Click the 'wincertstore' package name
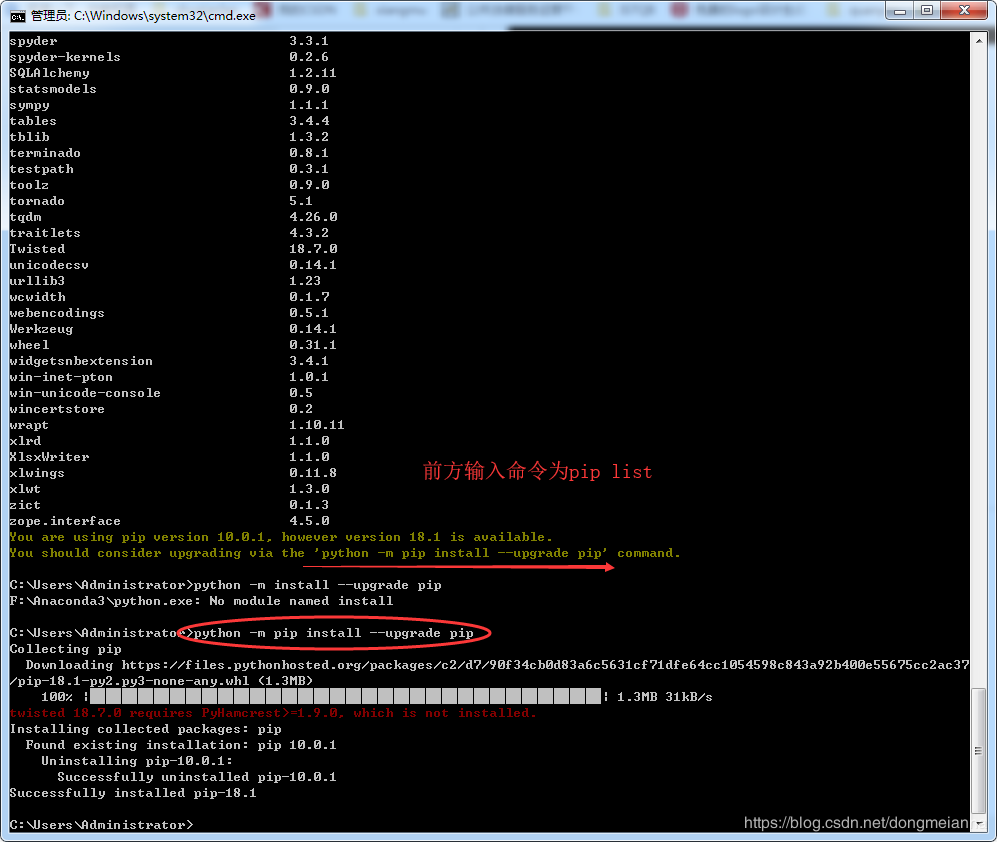The width and height of the screenshot is (997, 842). coord(57,409)
